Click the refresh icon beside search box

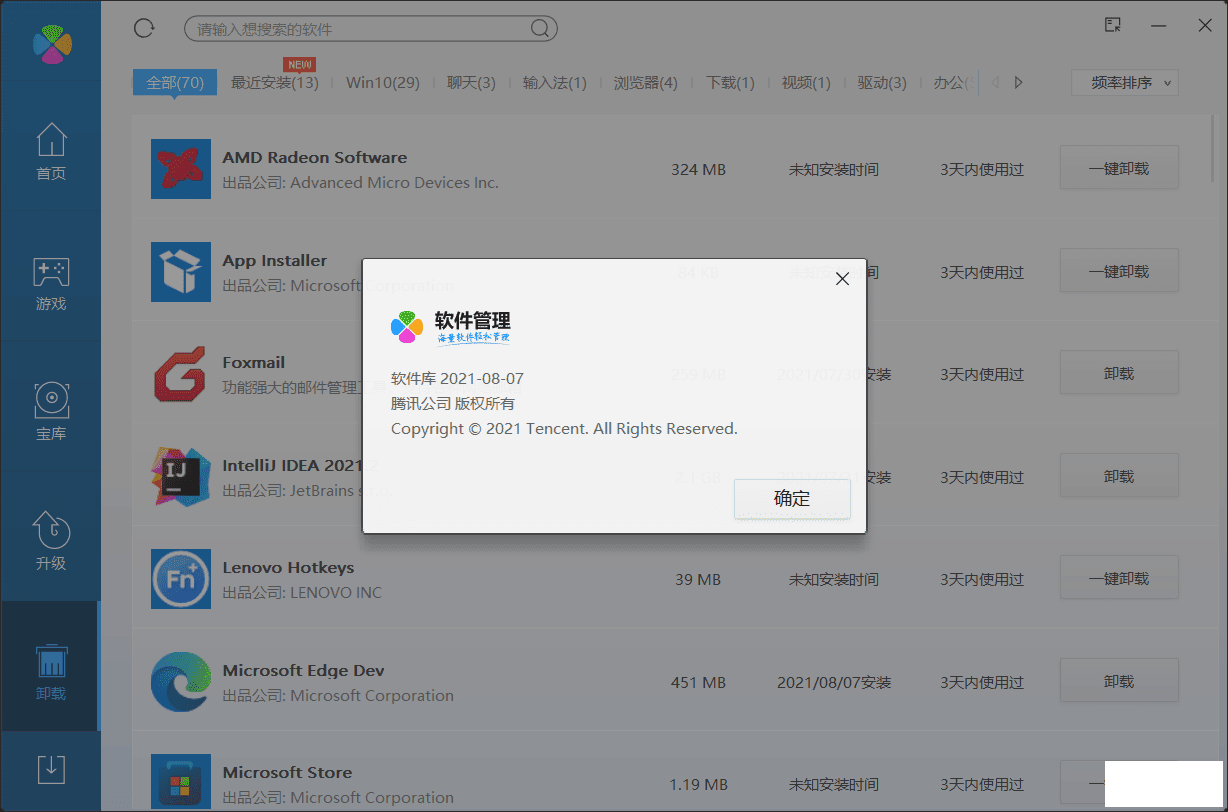coord(144,28)
